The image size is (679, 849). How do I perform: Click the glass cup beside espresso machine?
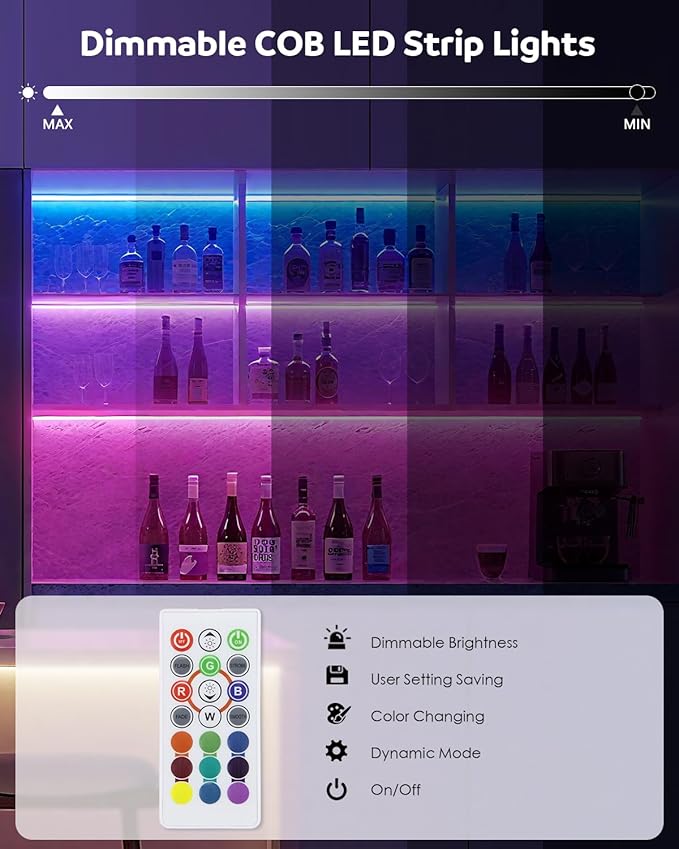(492, 563)
